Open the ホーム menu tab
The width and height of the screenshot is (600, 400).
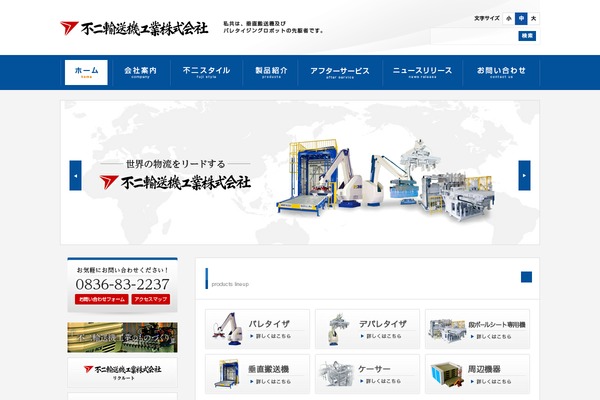click(86, 72)
